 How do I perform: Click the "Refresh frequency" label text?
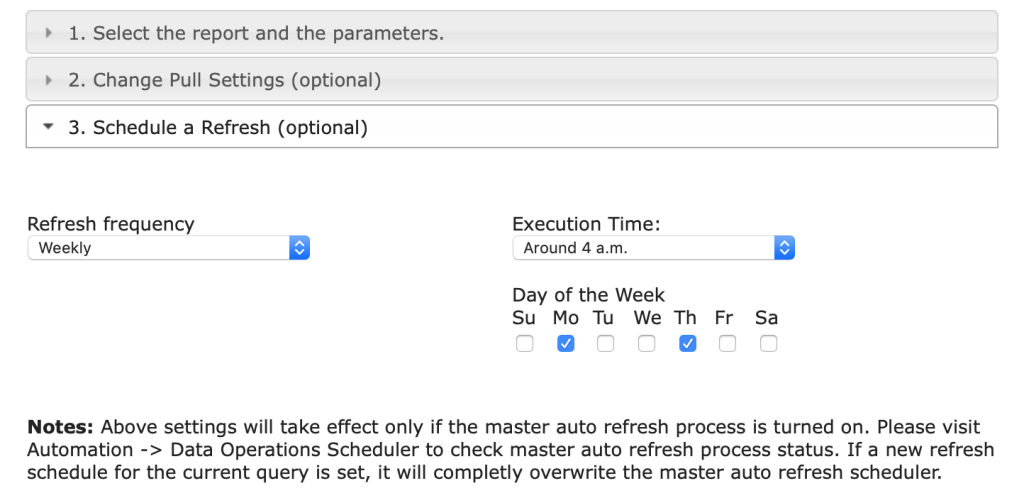tap(111, 224)
